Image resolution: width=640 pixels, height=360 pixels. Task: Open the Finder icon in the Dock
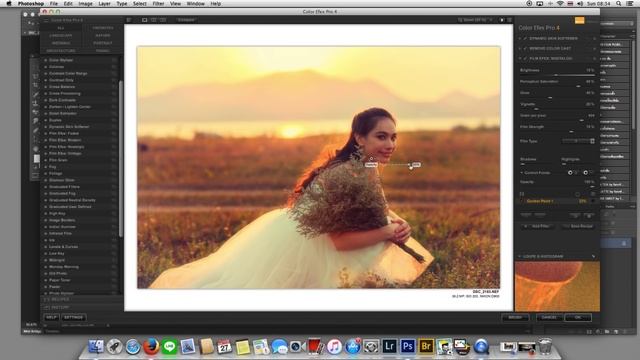coord(96,347)
